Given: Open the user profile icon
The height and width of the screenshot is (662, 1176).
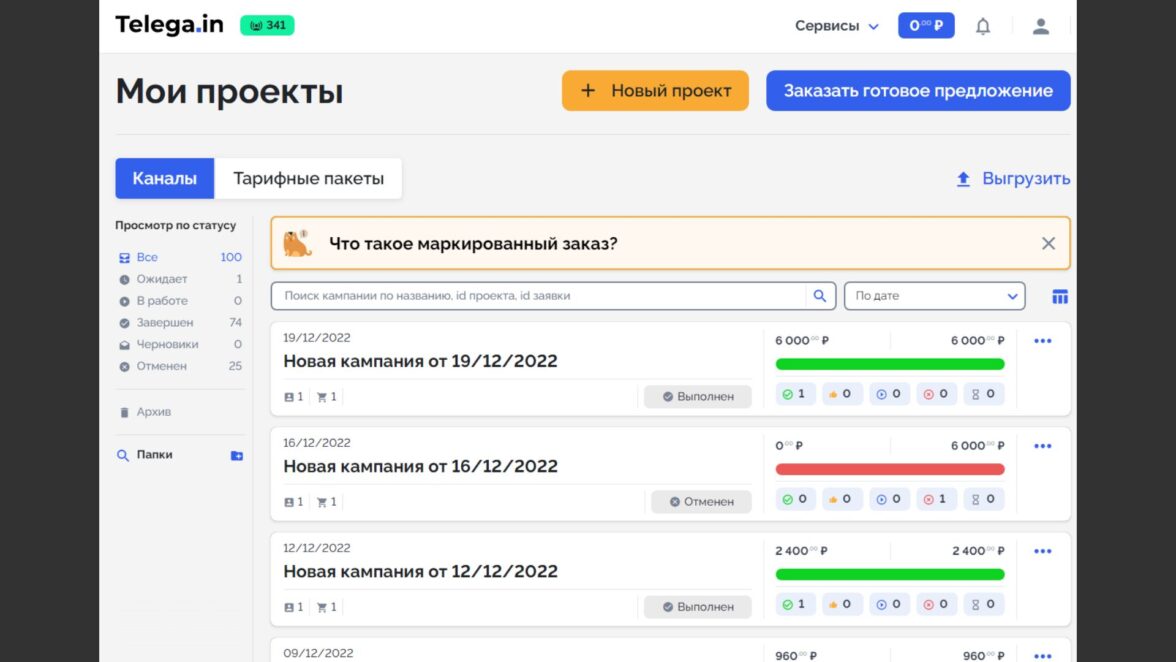Looking at the screenshot, I should pyautogui.click(x=1040, y=27).
